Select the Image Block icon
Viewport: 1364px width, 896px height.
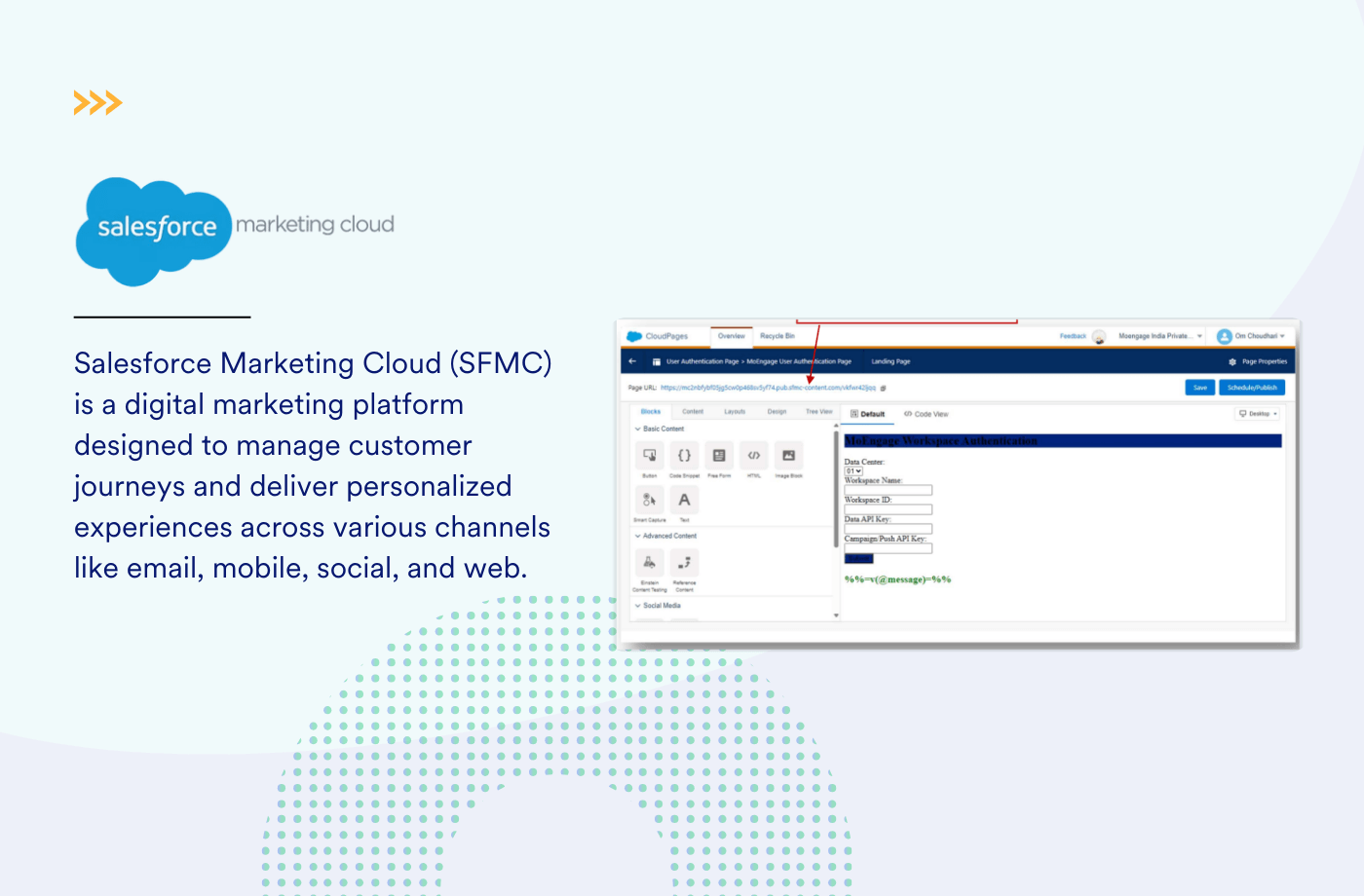pyautogui.click(x=788, y=456)
